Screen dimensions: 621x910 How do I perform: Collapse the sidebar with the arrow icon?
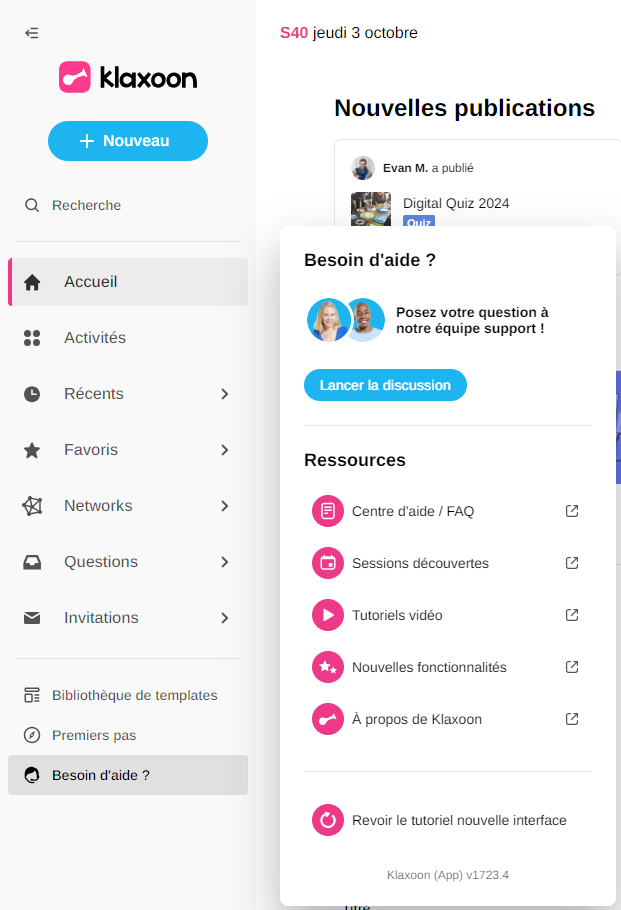[x=32, y=33]
